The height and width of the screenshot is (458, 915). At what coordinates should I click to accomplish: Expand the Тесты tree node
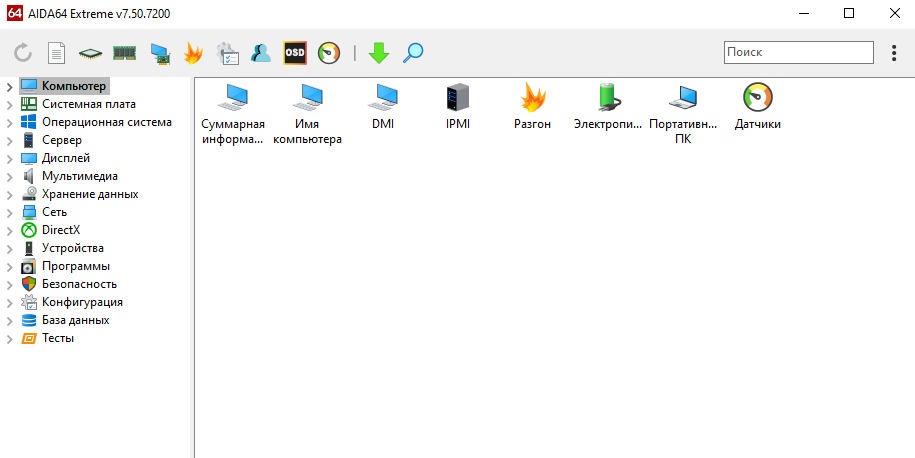9,340
